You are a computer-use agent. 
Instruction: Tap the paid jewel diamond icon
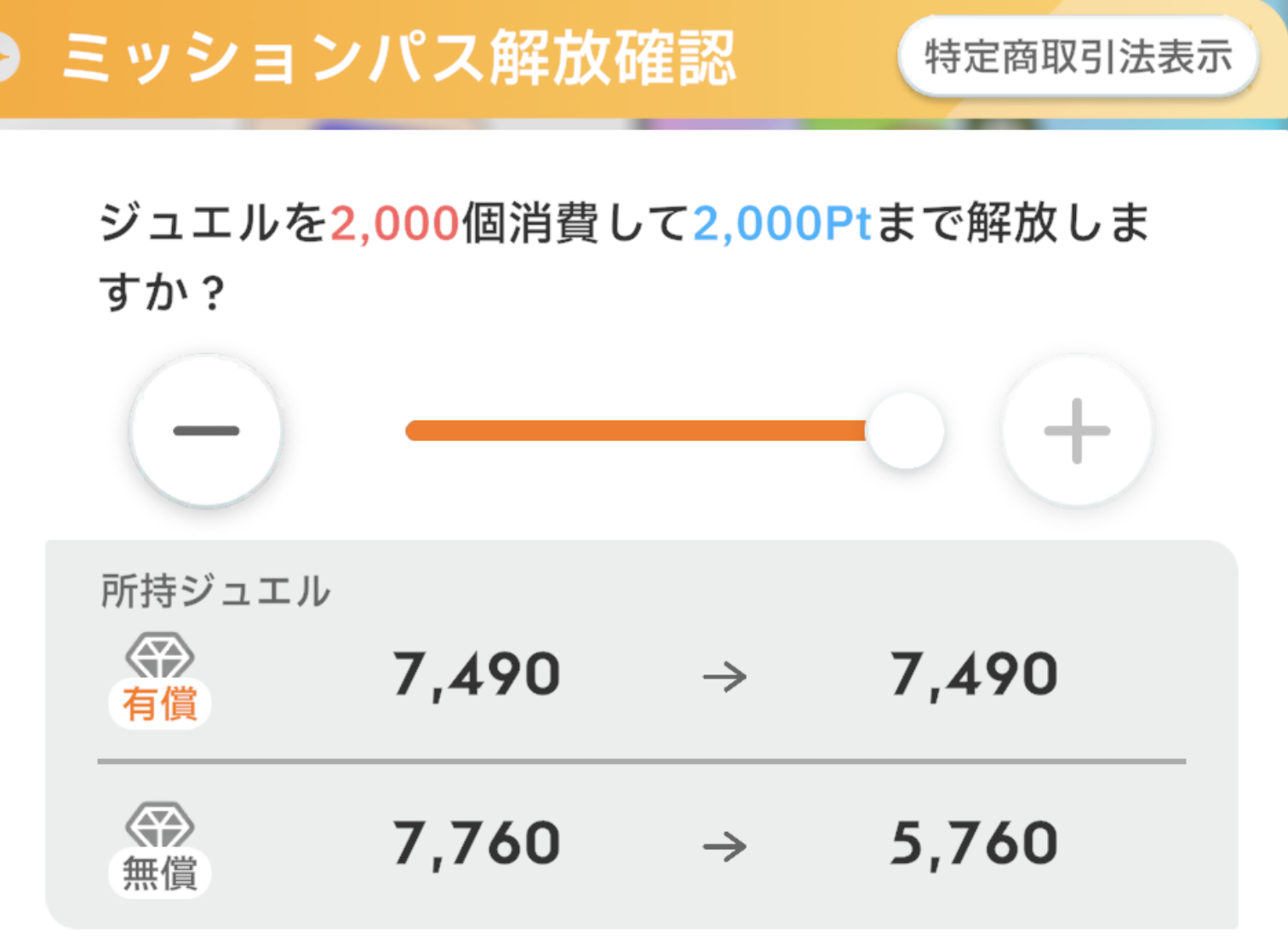click(x=159, y=655)
